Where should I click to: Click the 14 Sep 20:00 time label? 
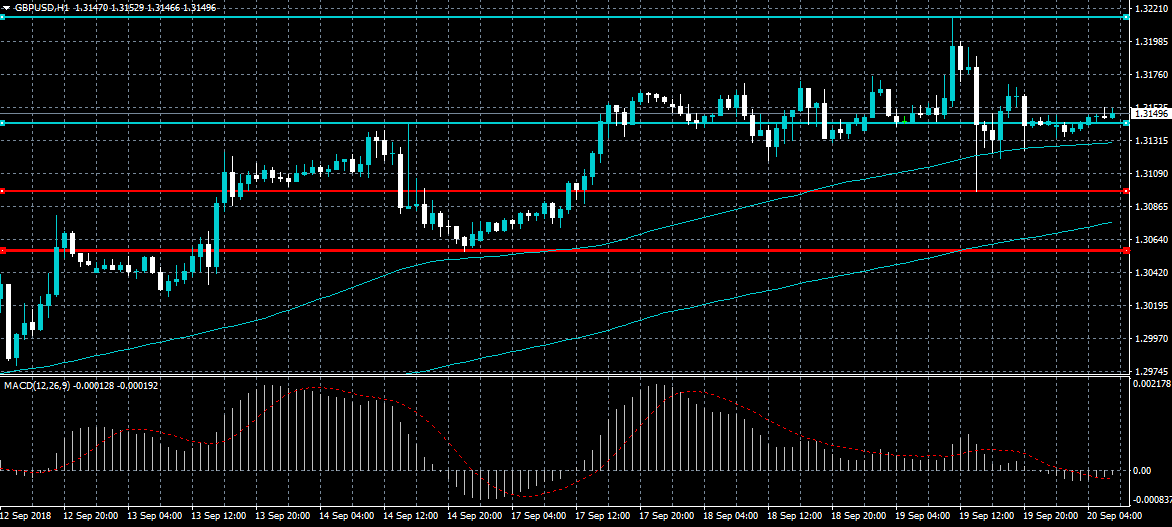(x=475, y=516)
